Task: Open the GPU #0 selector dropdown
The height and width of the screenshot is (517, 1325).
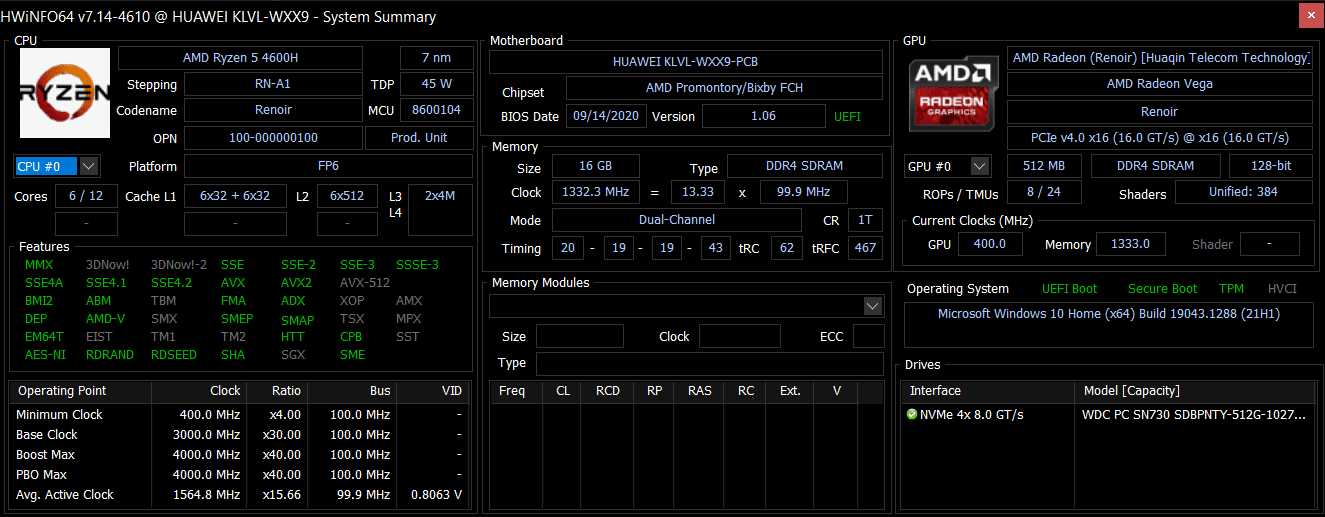Action: 979,166
